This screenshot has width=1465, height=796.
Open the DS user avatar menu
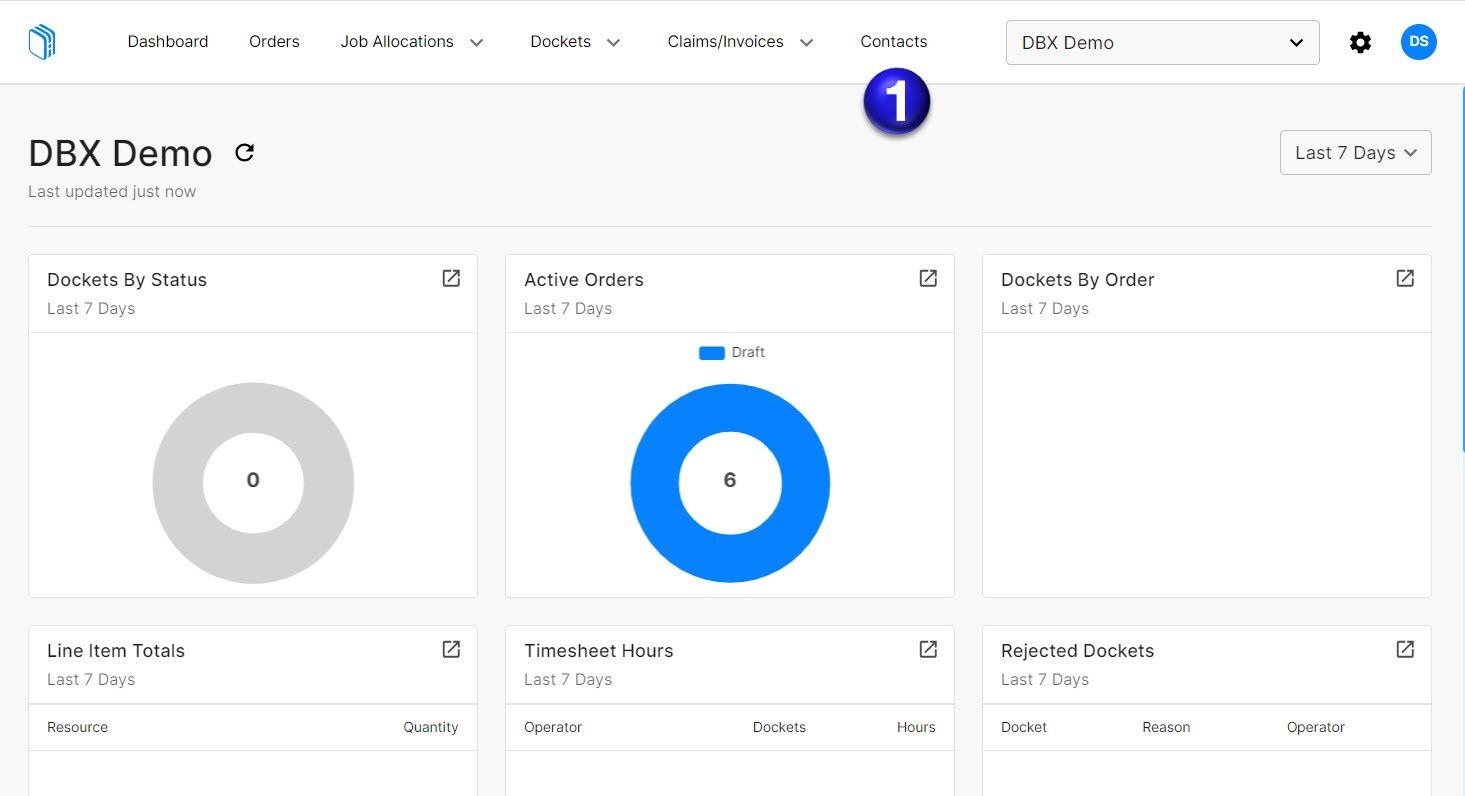(x=1418, y=42)
